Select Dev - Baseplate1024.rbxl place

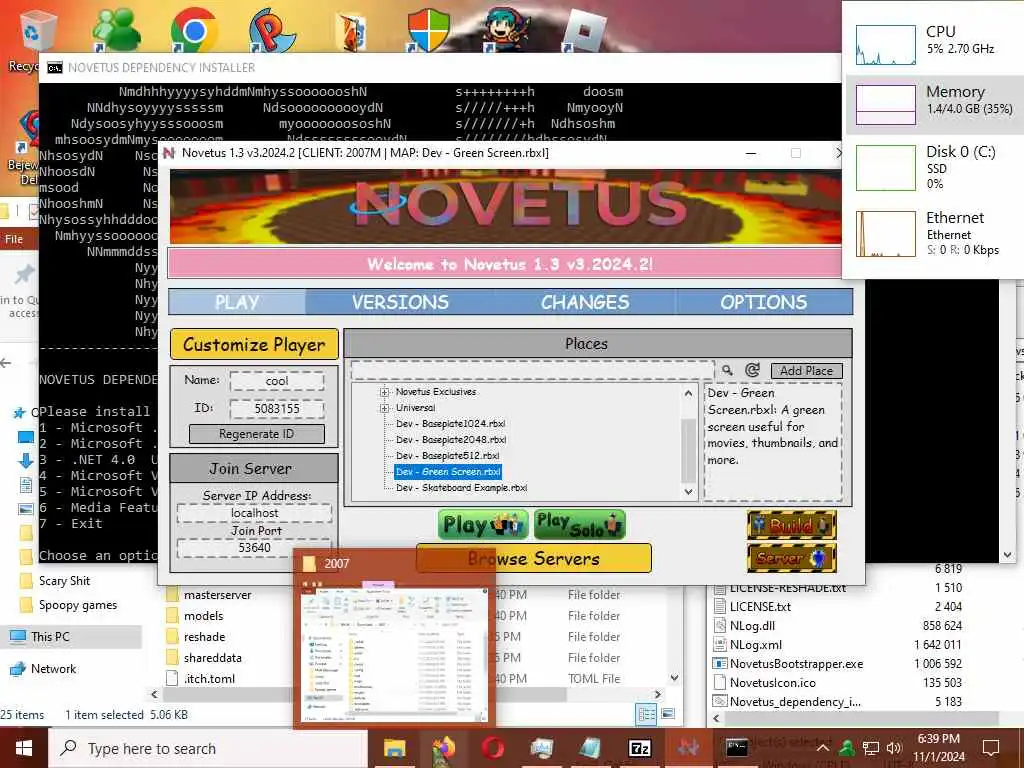click(x=450, y=424)
